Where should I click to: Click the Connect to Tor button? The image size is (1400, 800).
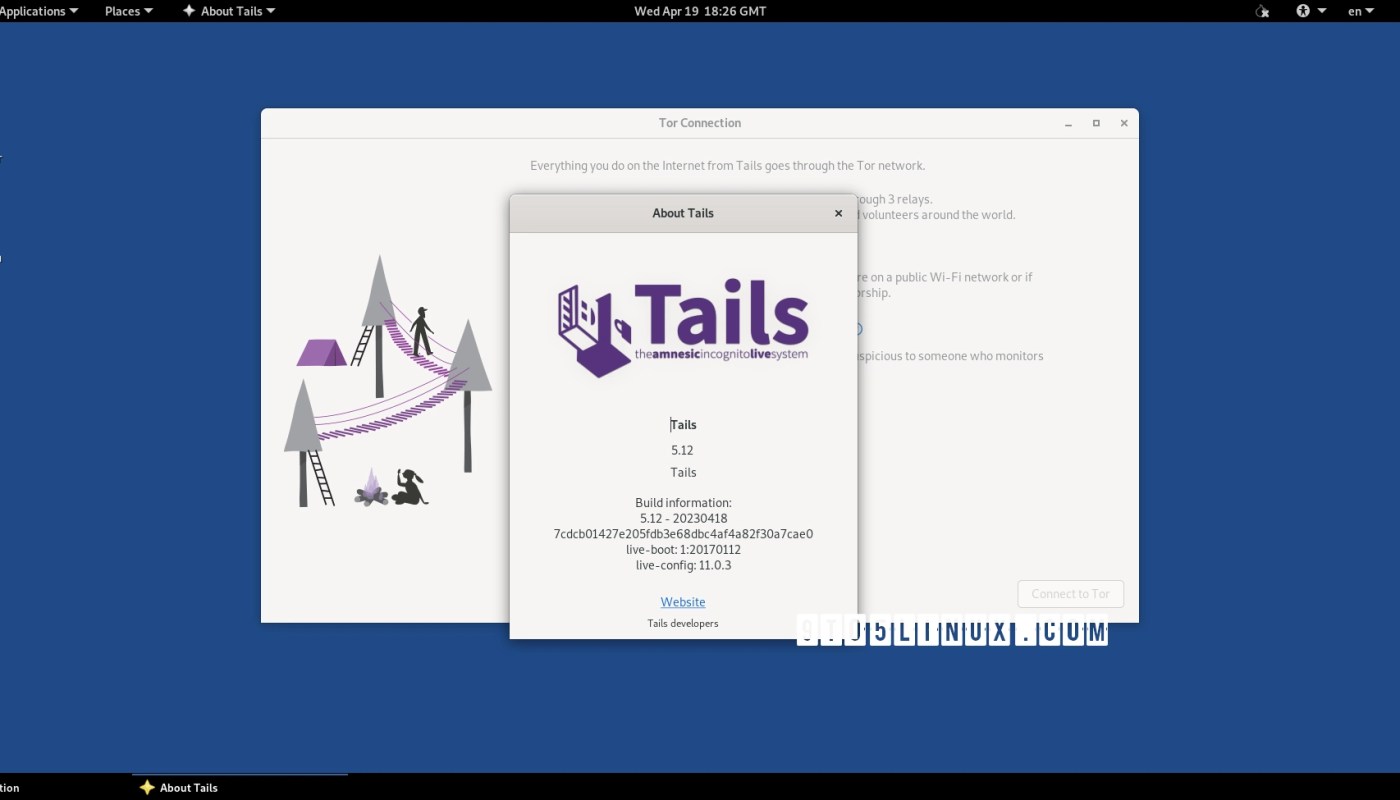tap(1070, 594)
